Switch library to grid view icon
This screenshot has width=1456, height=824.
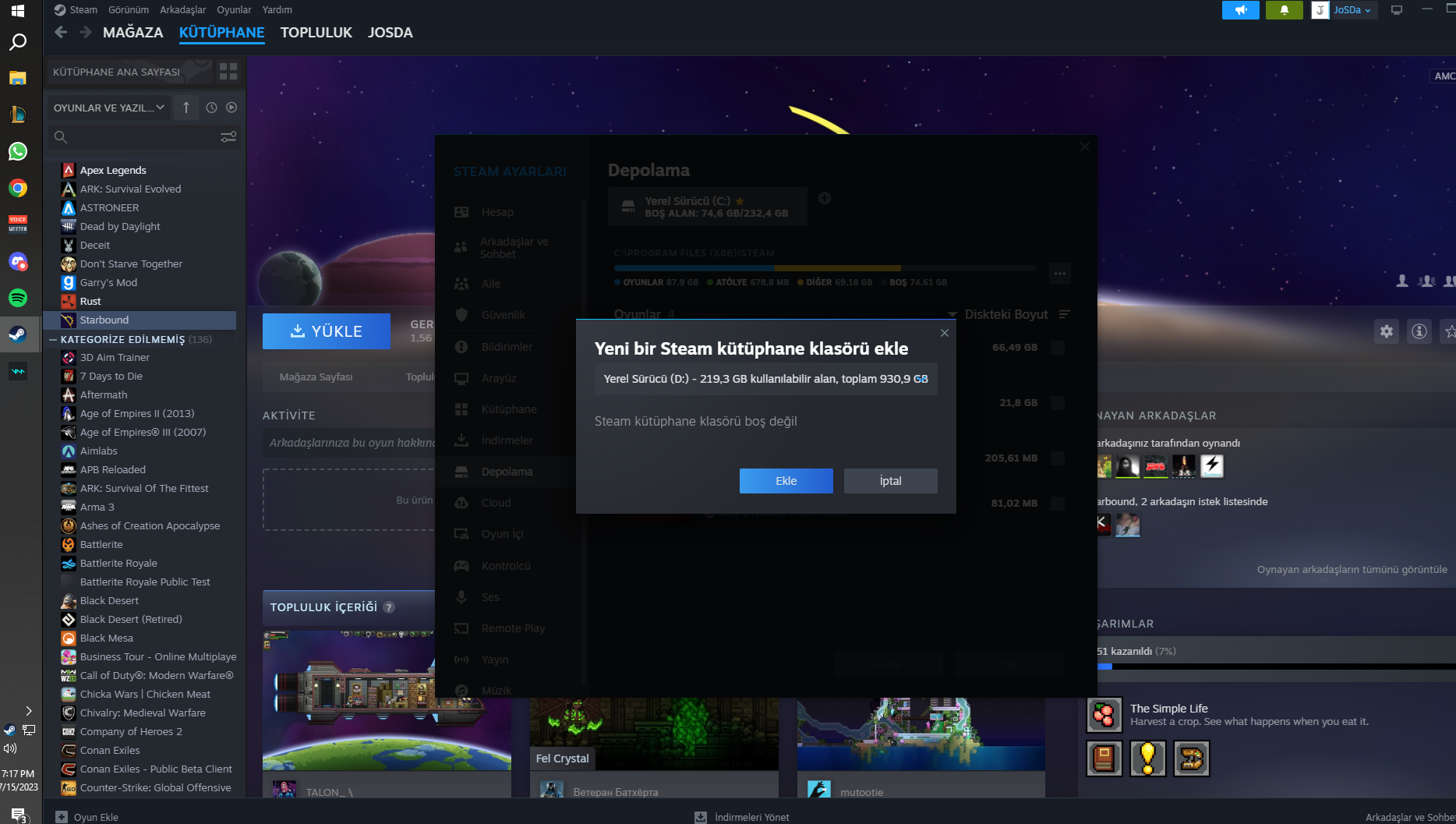228,72
